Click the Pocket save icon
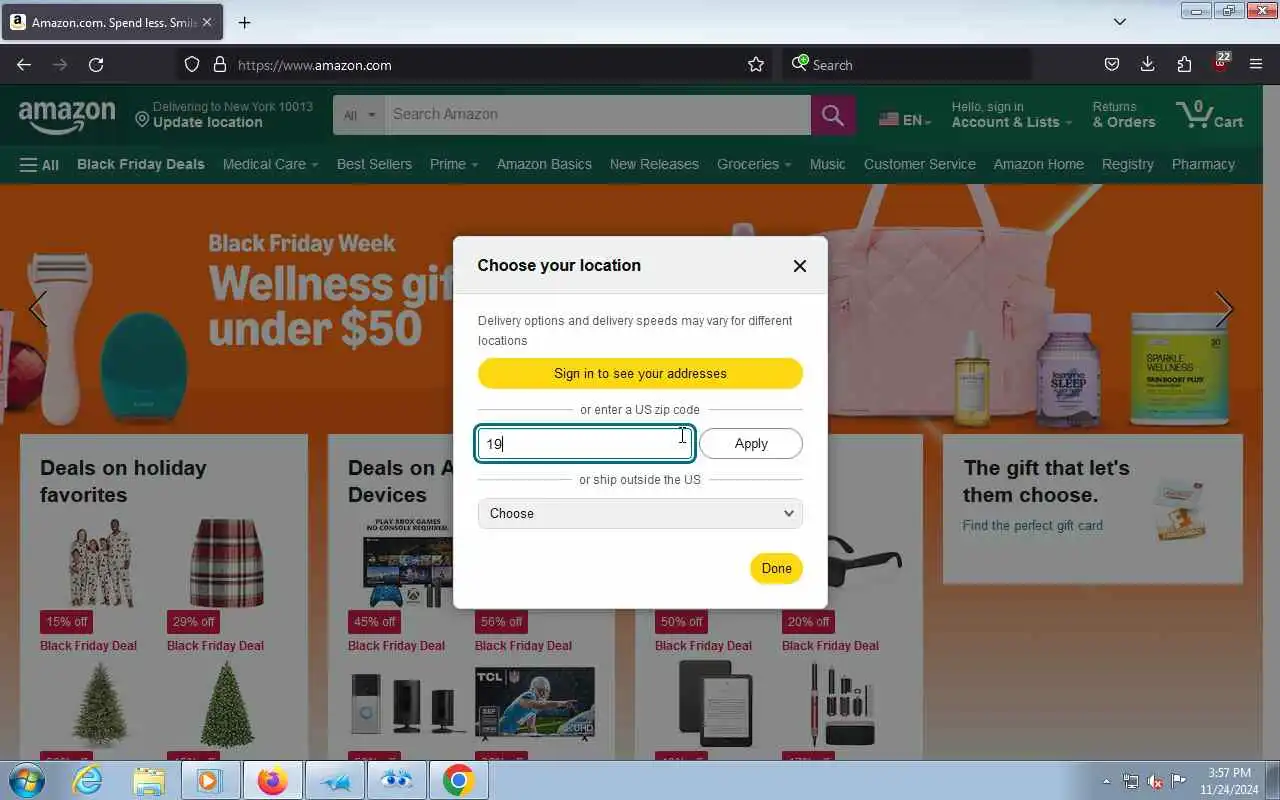 (x=1112, y=65)
